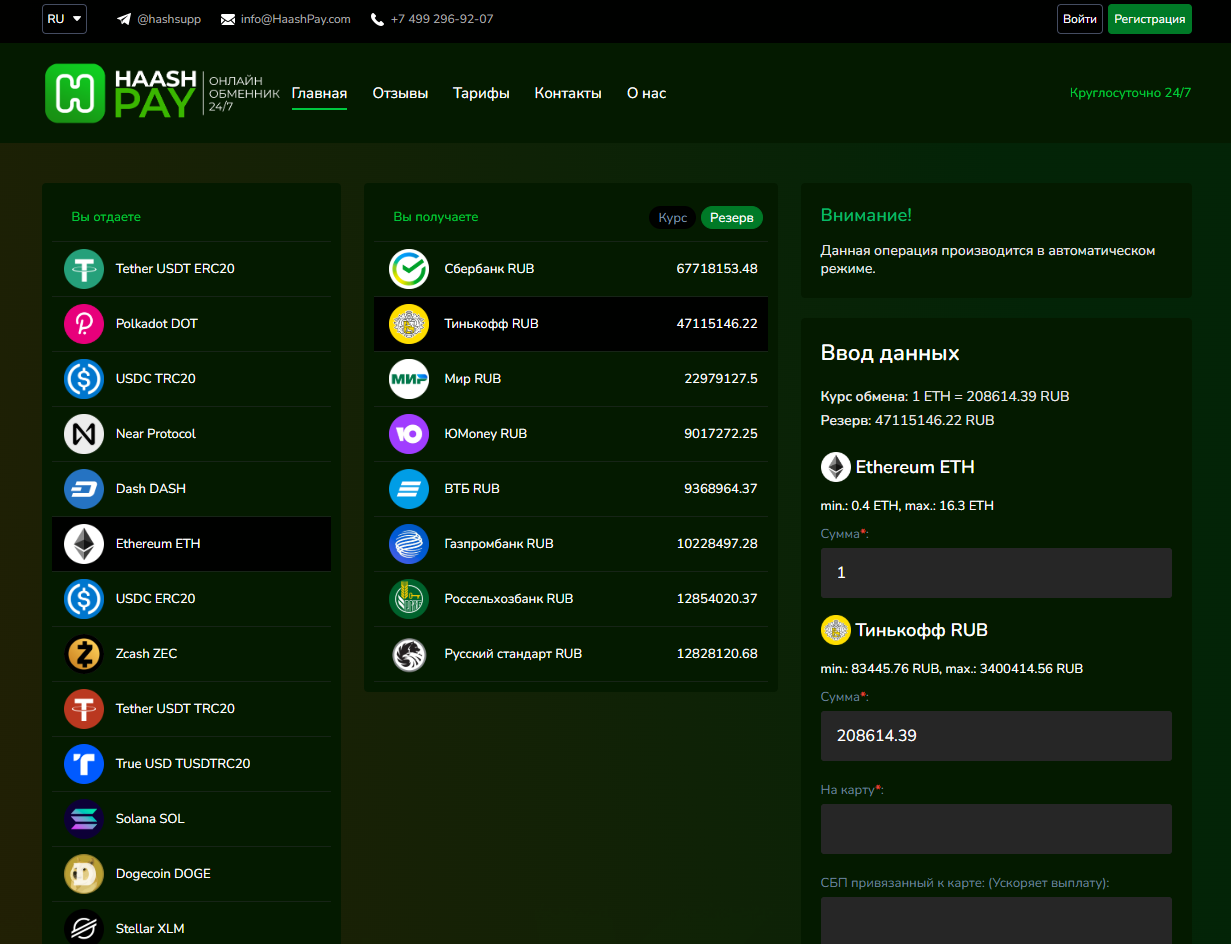This screenshot has height=944, width=1231.
Task: Click the Войти button
Action: [1080, 19]
